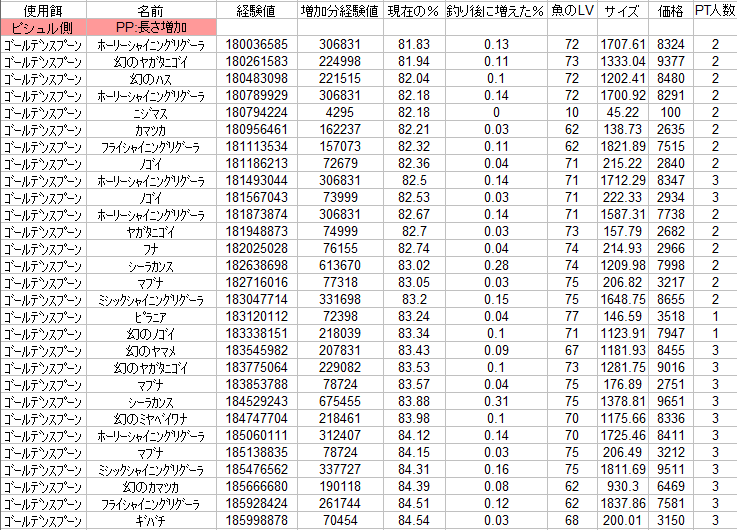Click the 名前 column header

point(151,10)
